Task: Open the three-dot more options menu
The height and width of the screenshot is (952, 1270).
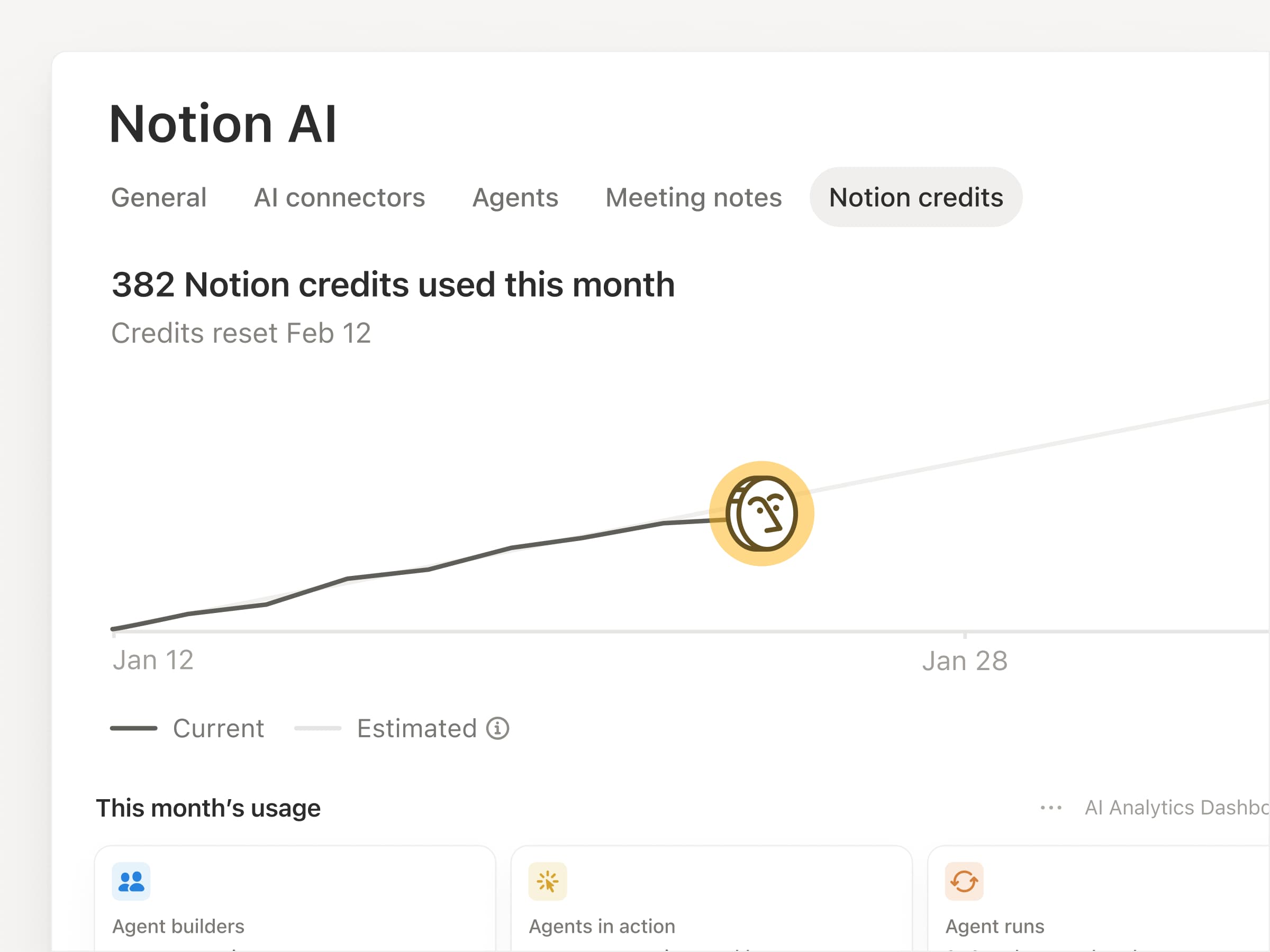Action: 1051,808
